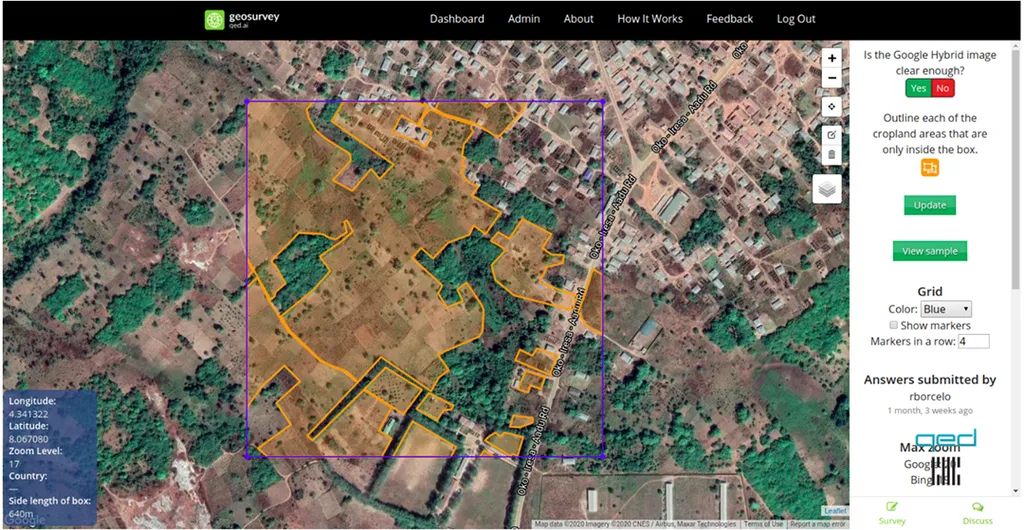Click the box side length 640m
The image size is (1024, 530).
pos(21,514)
